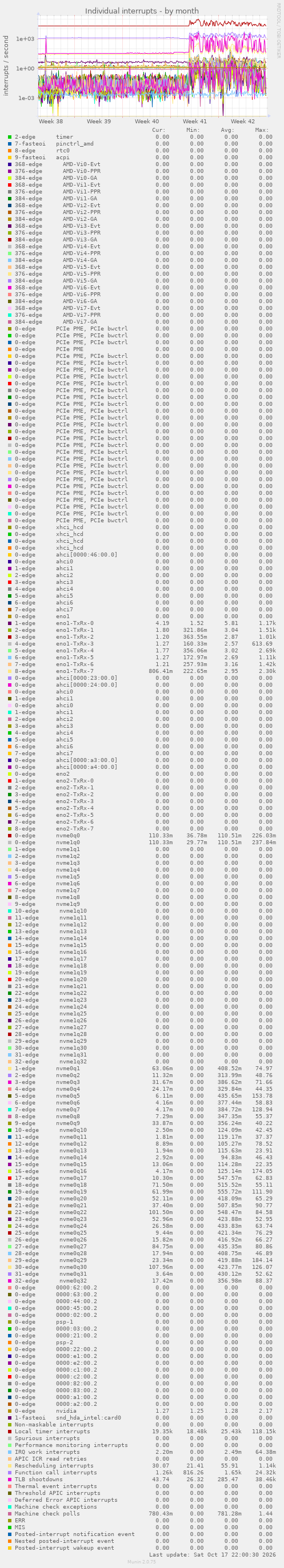Click the 'Non-maskable interrupts' legend entry
Screen dimensions: 284x1568
[x=54, y=1424]
